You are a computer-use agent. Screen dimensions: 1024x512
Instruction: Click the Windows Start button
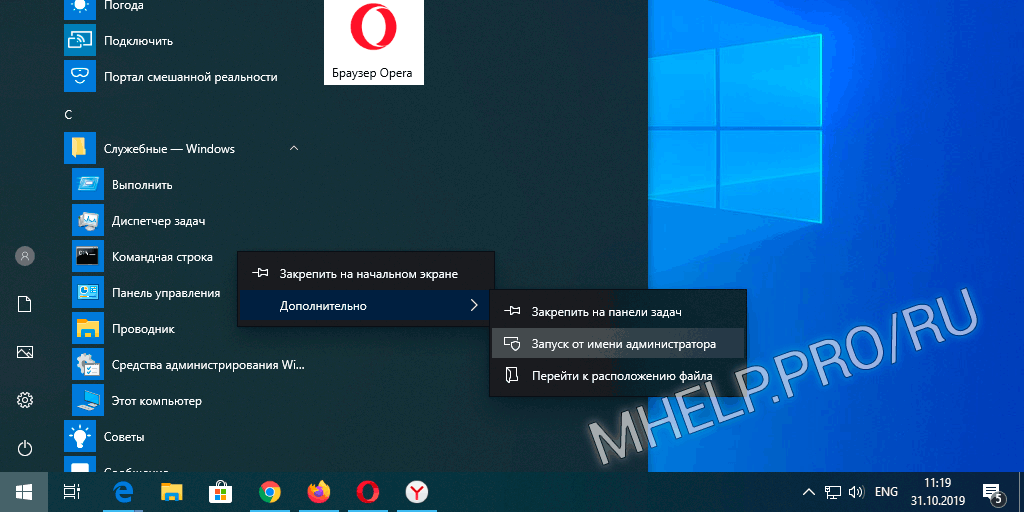(x=24, y=492)
